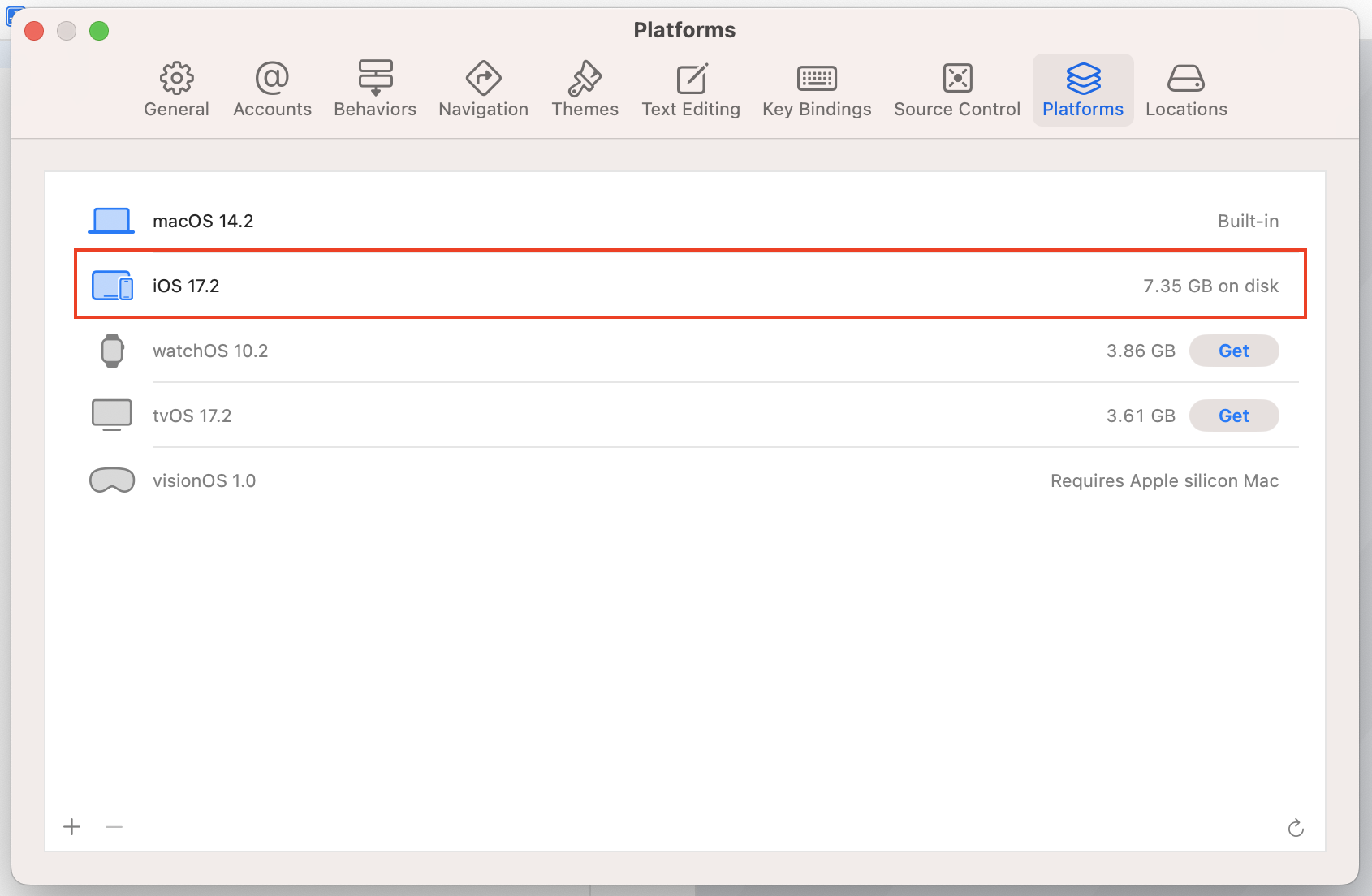Switch to the General tab label
The height and width of the screenshot is (896, 1372).
click(176, 109)
